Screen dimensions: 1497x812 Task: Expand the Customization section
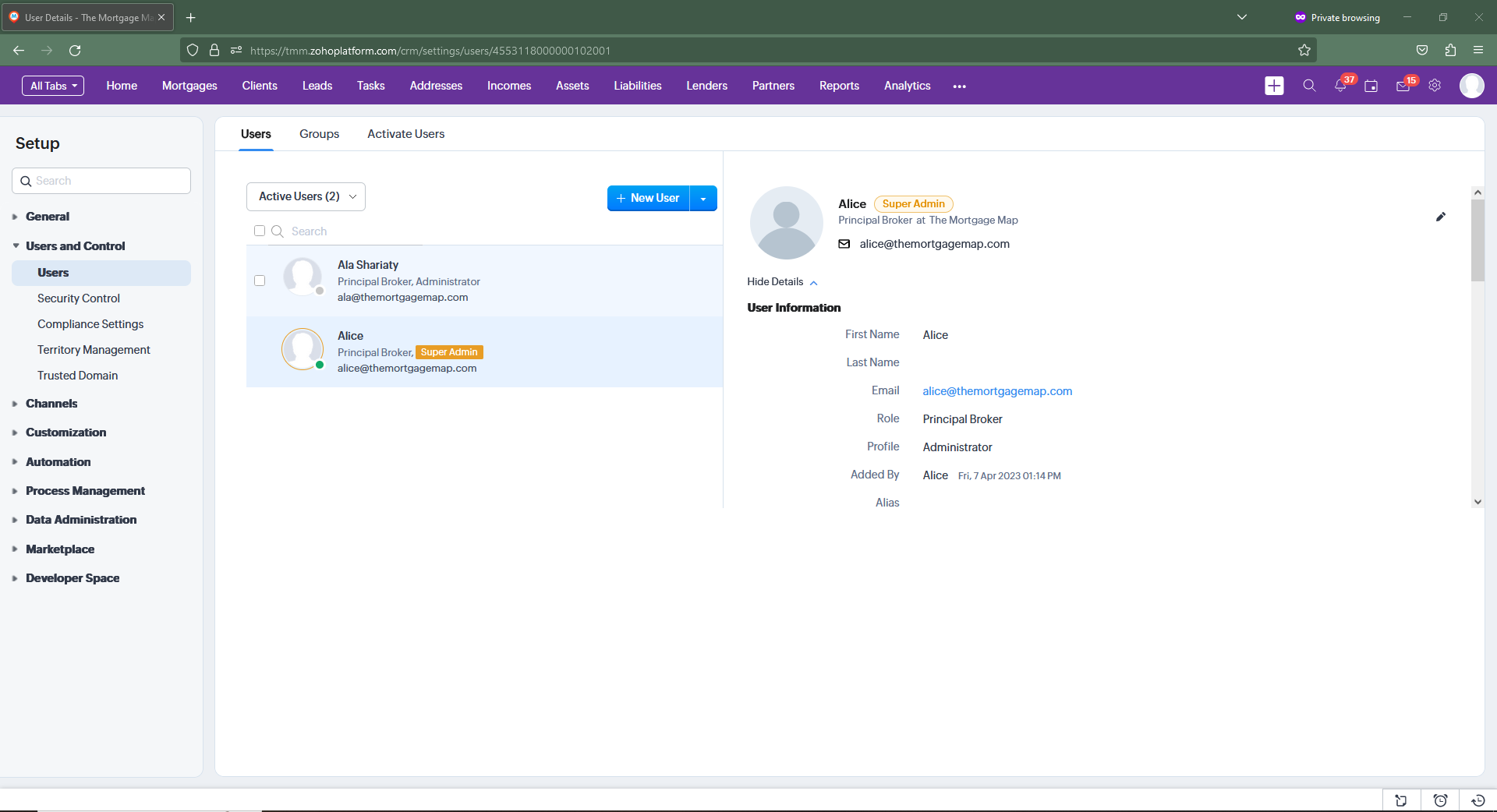[65, 432]
